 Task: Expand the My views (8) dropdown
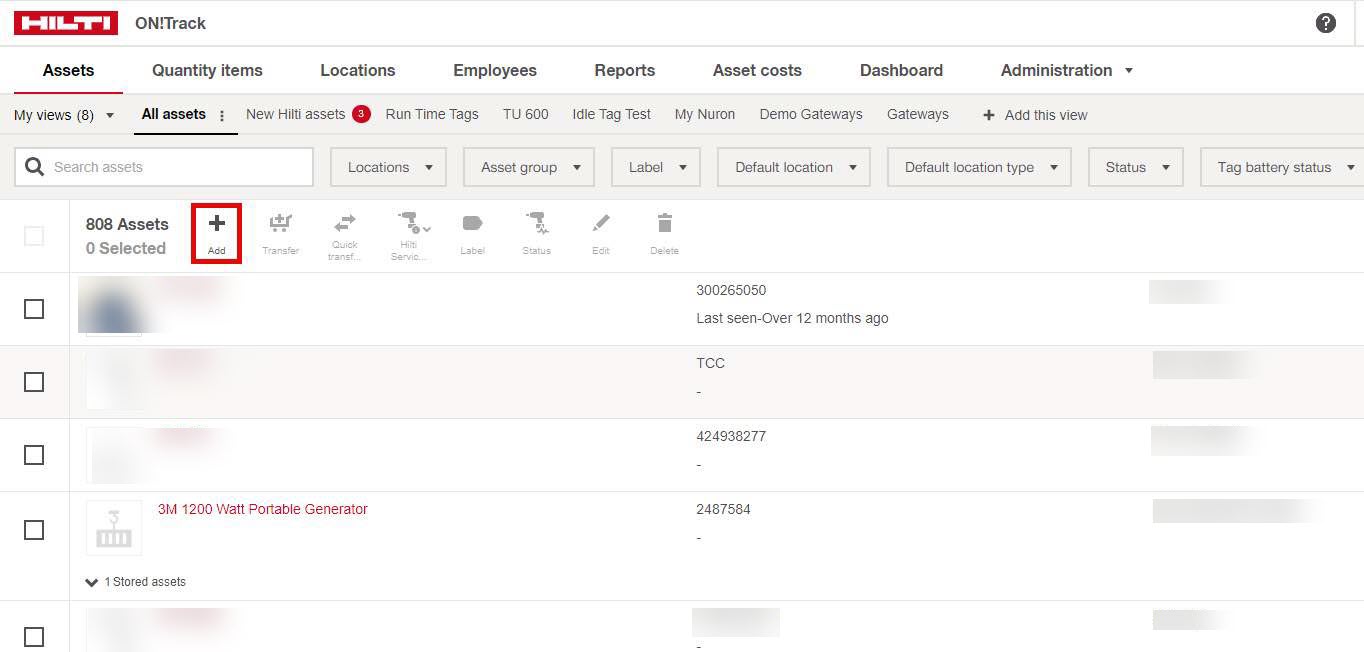[x=65, y=115]
